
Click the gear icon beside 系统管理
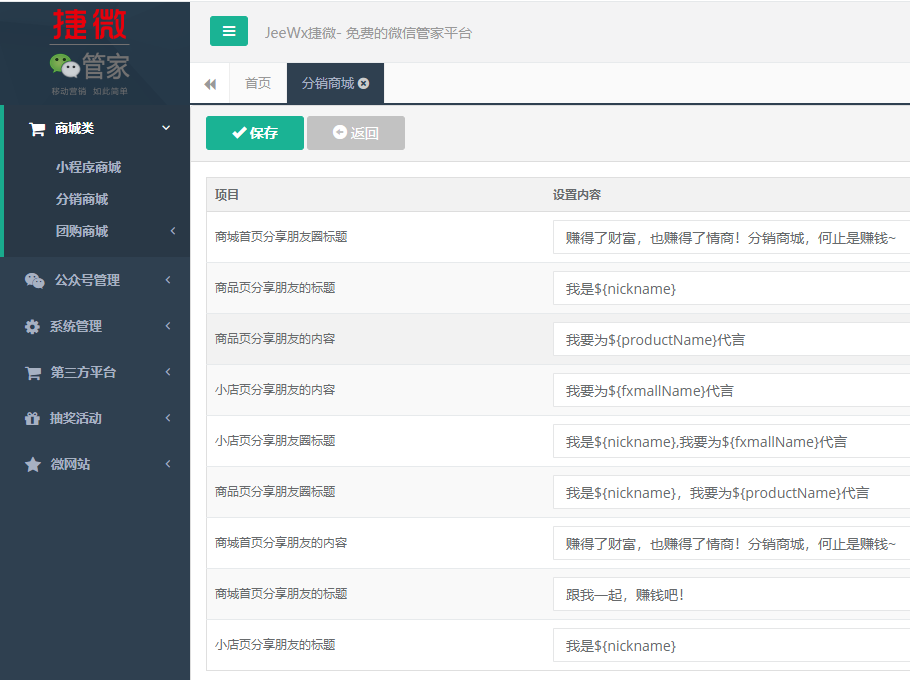32,327
